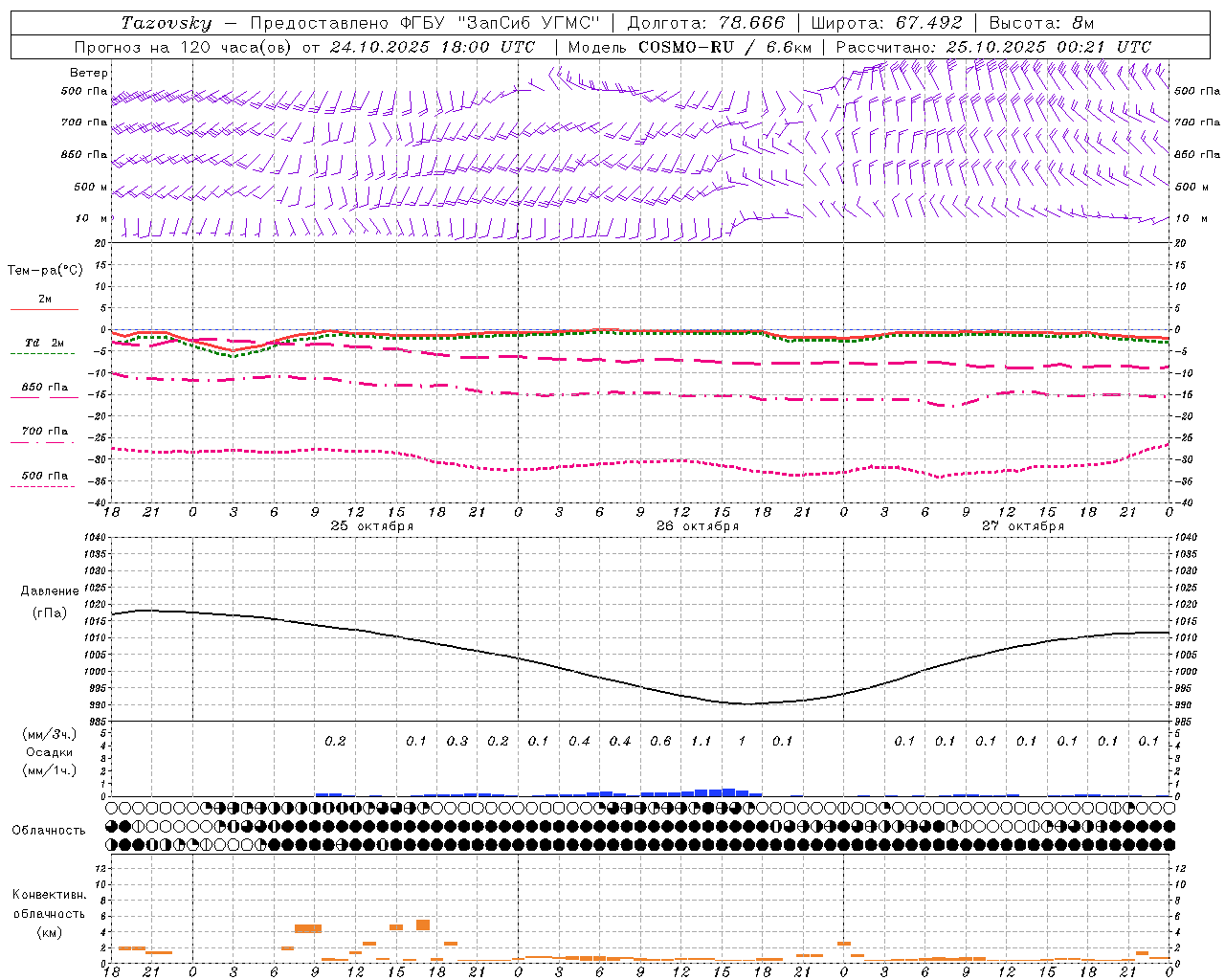Click "Предоставлено ФГБУ ЗапСиб УГМС" provider text
Screen dimensions: 1225x980
click(425, 23)
